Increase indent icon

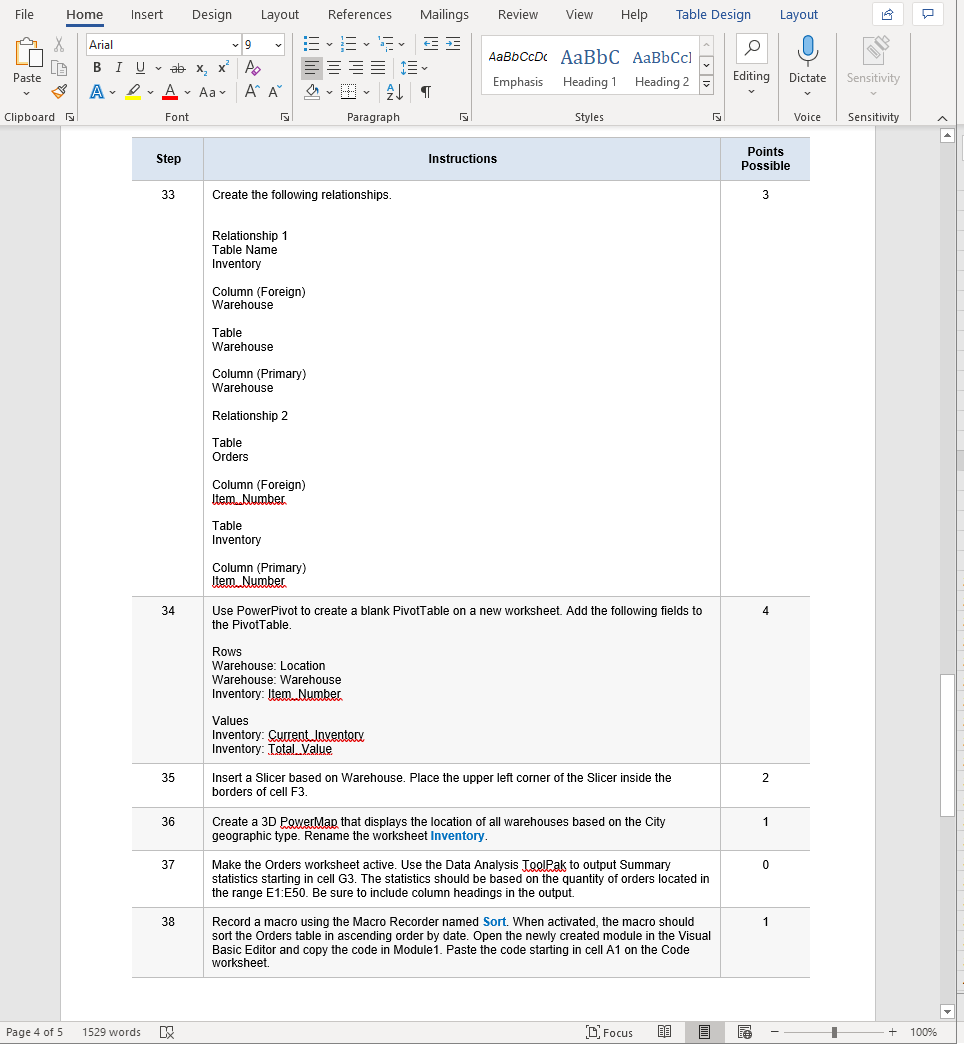click(453, 44)
